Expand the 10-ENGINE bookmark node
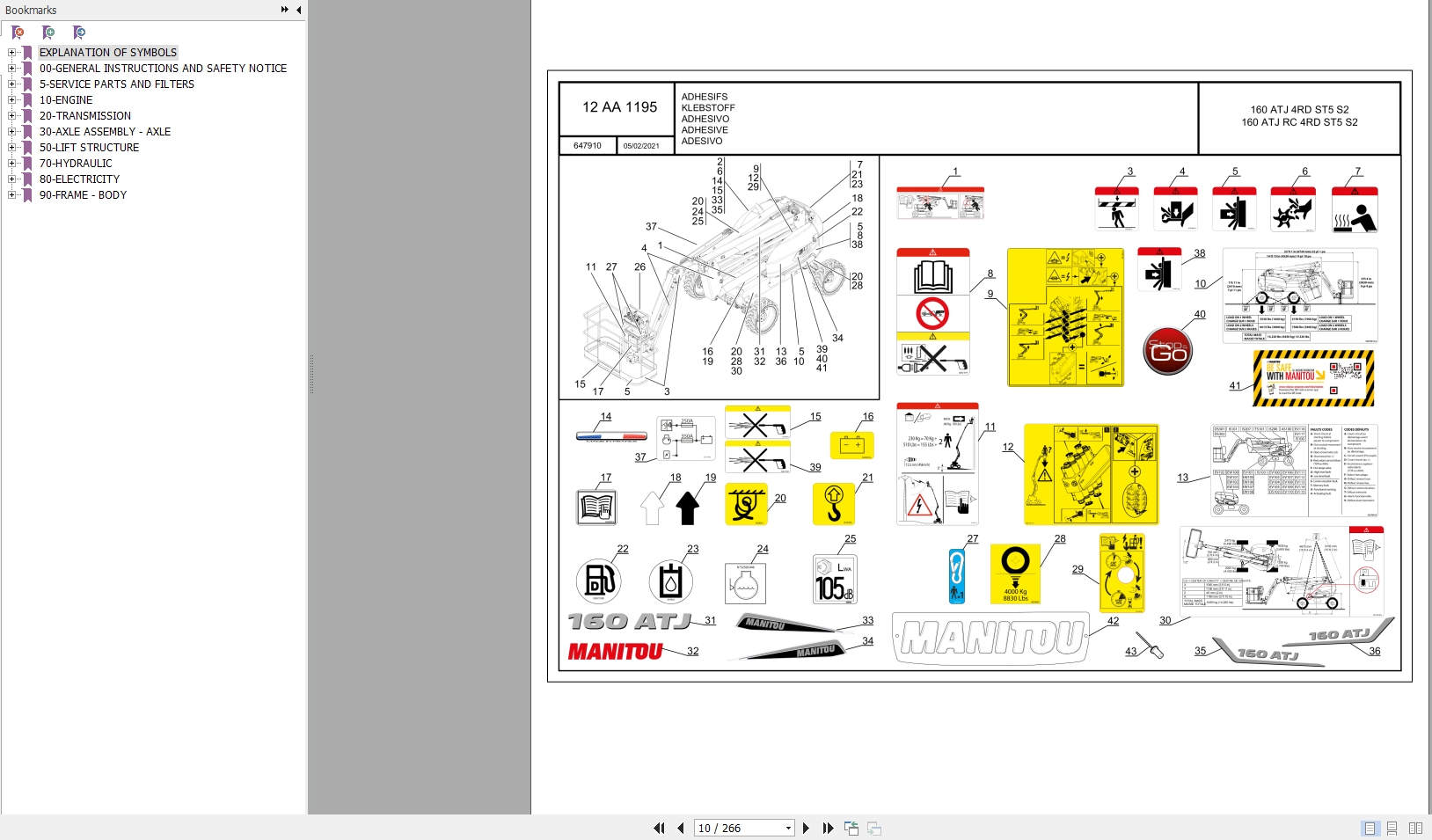Image resolution: width=1432 pixels, height=840 pixels. click(12, 100)
